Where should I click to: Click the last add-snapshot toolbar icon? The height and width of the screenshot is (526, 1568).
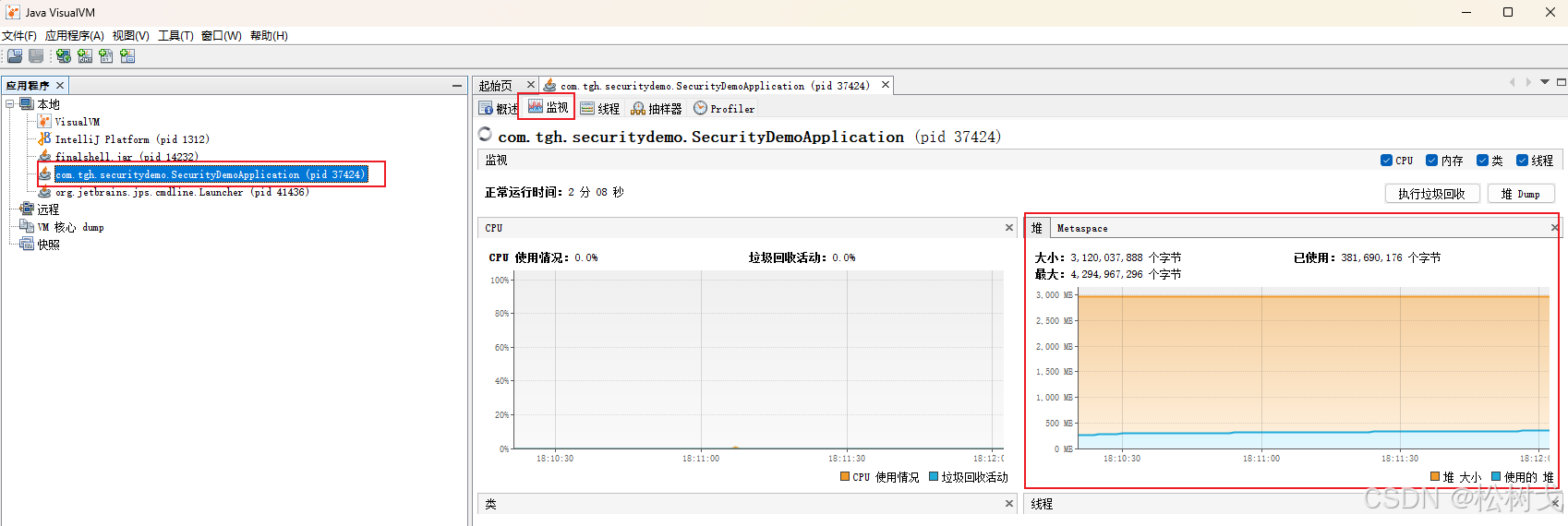click(127, 56)
